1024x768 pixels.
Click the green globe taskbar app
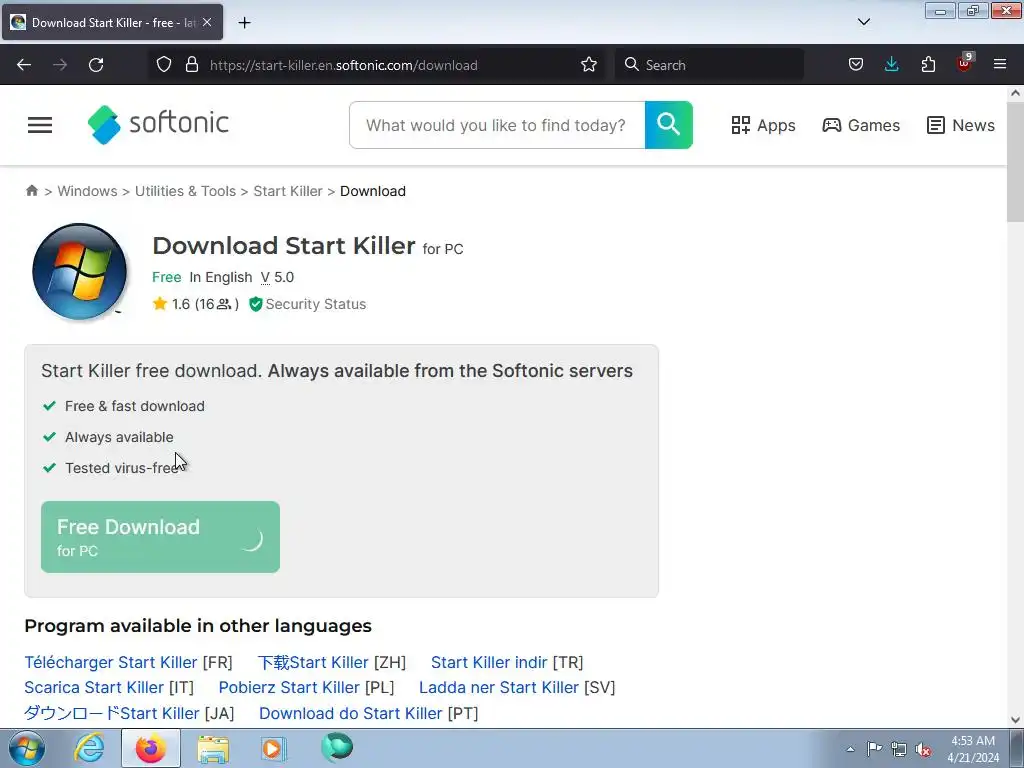point(337,747)
